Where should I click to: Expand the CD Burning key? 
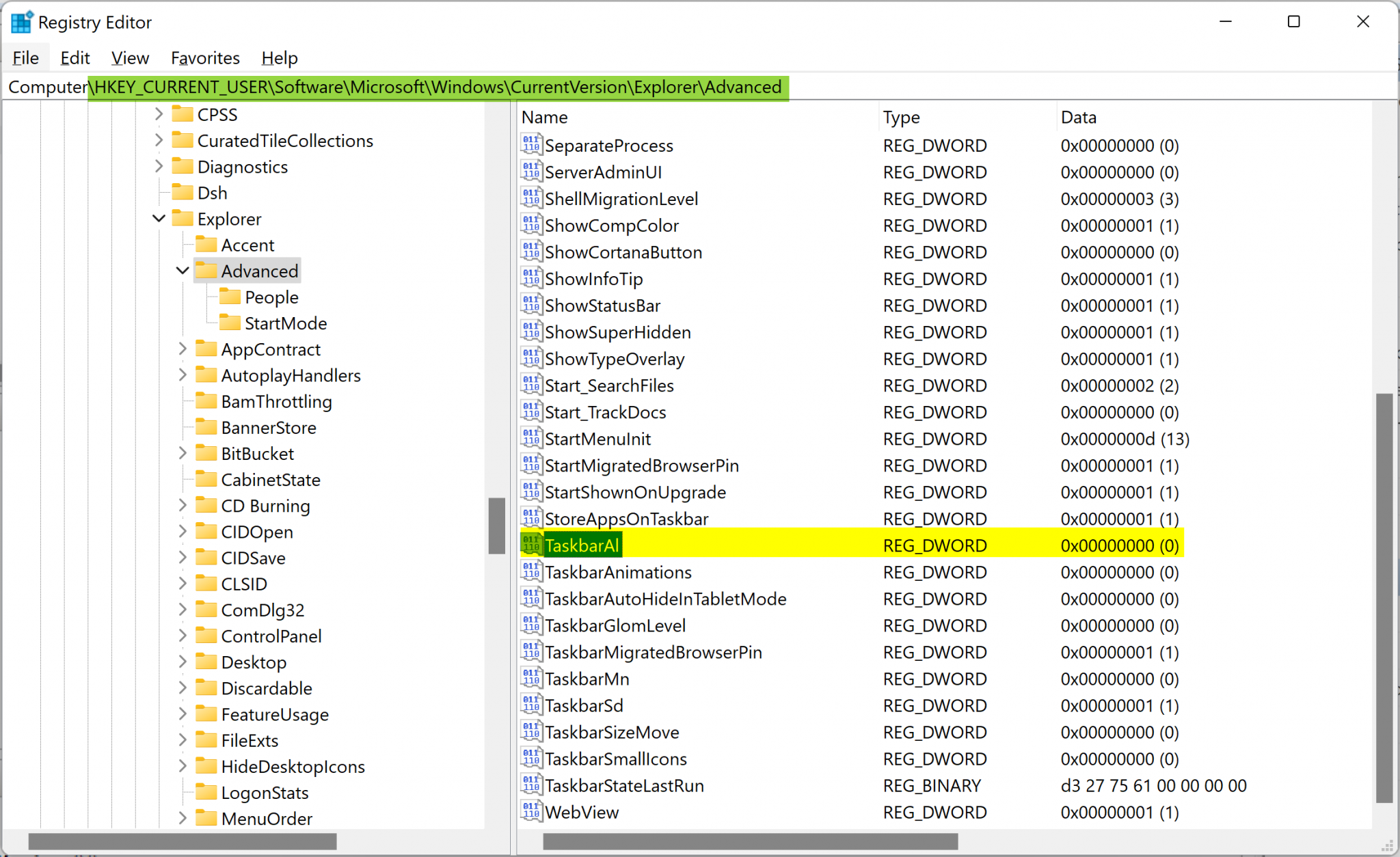tap(183, 505)
